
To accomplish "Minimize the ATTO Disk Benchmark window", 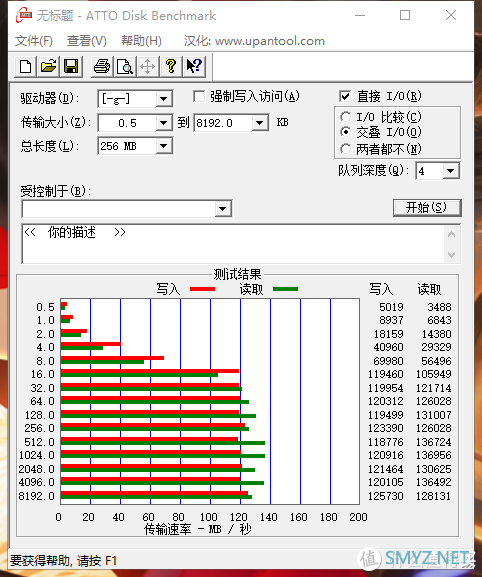I will (x=360, y=15).
